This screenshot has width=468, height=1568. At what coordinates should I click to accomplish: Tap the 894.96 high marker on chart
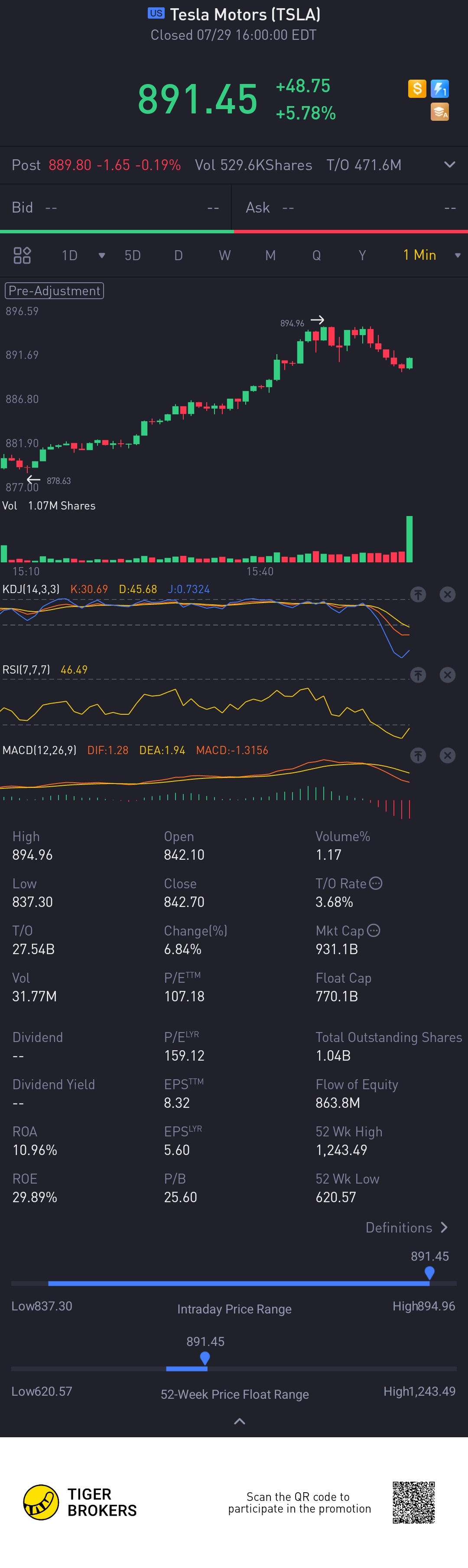point(292,323)
